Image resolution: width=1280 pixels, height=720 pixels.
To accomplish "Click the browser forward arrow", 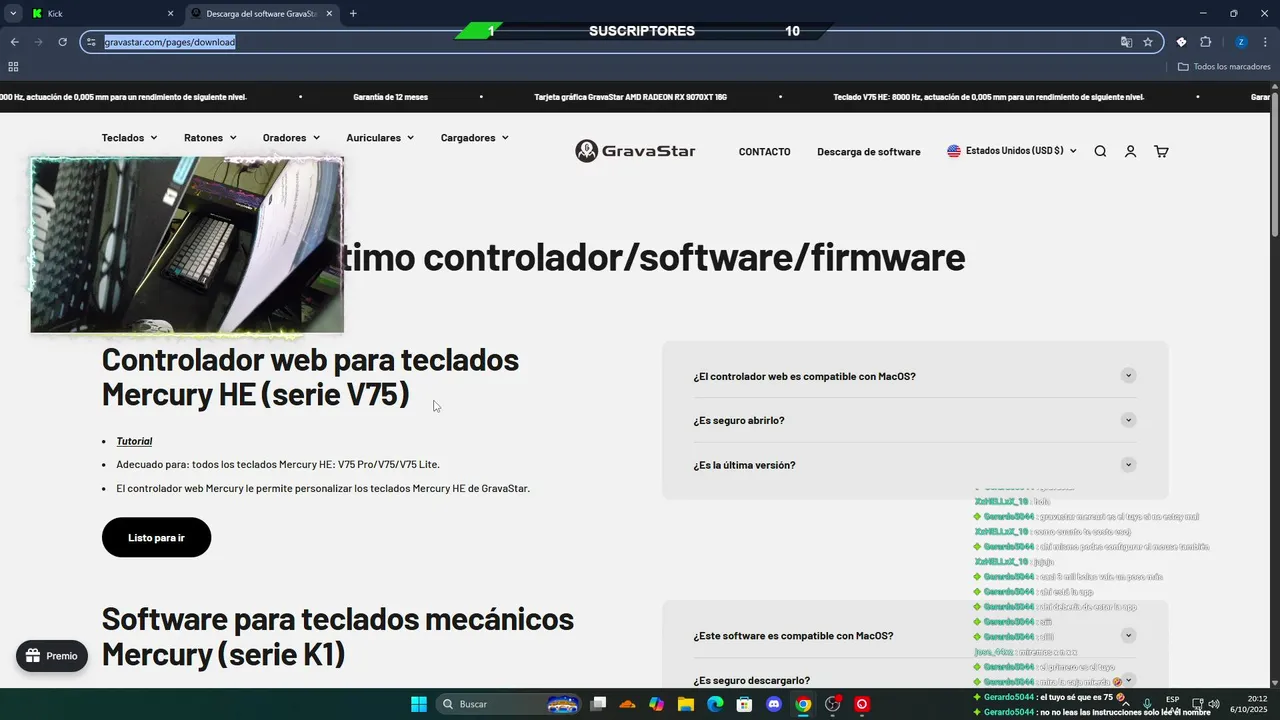I will [x=38, y=42].
